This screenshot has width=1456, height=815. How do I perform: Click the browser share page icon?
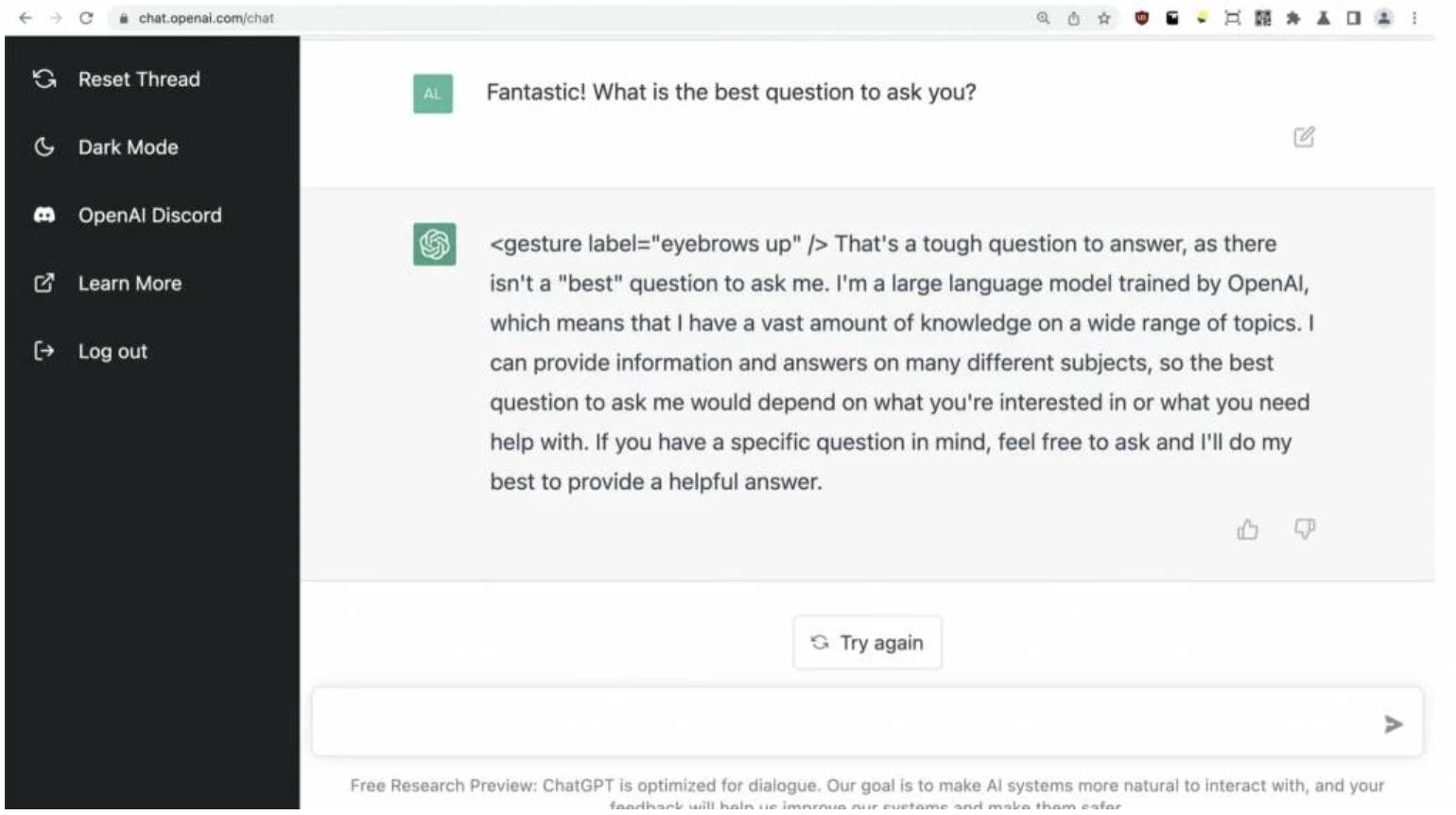(x=1073, y=18)
